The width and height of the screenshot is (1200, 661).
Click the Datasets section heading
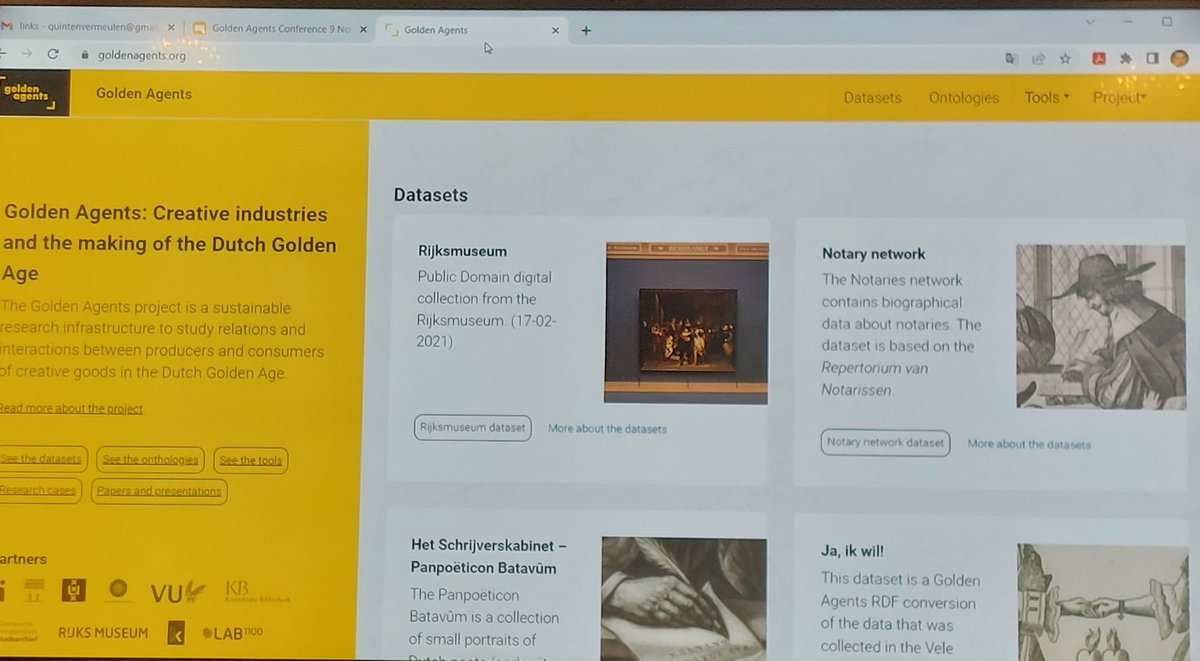tap(430, 195)
